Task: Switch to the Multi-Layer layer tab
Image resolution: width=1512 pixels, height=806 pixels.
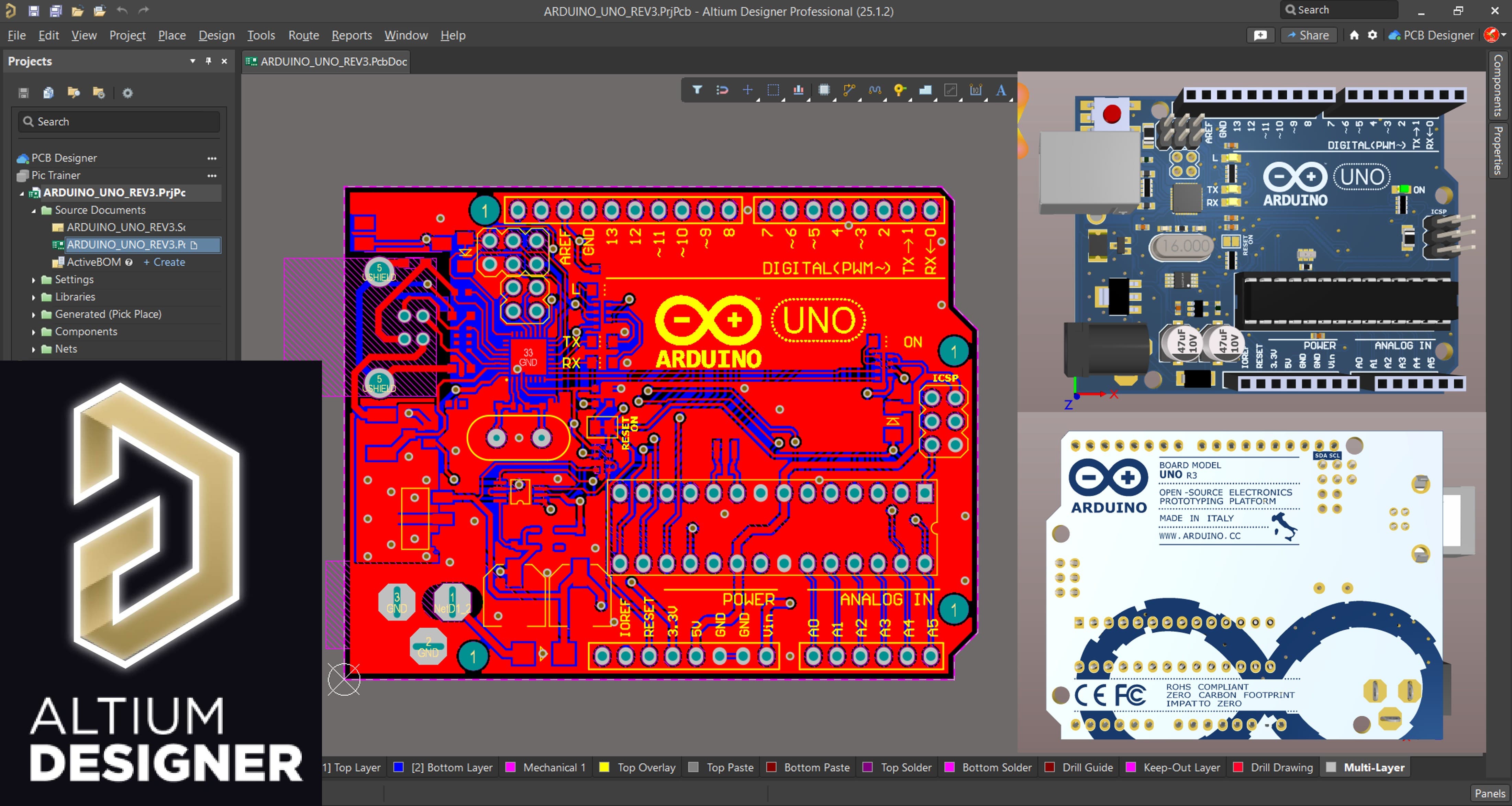Action: pos(1374,767)
